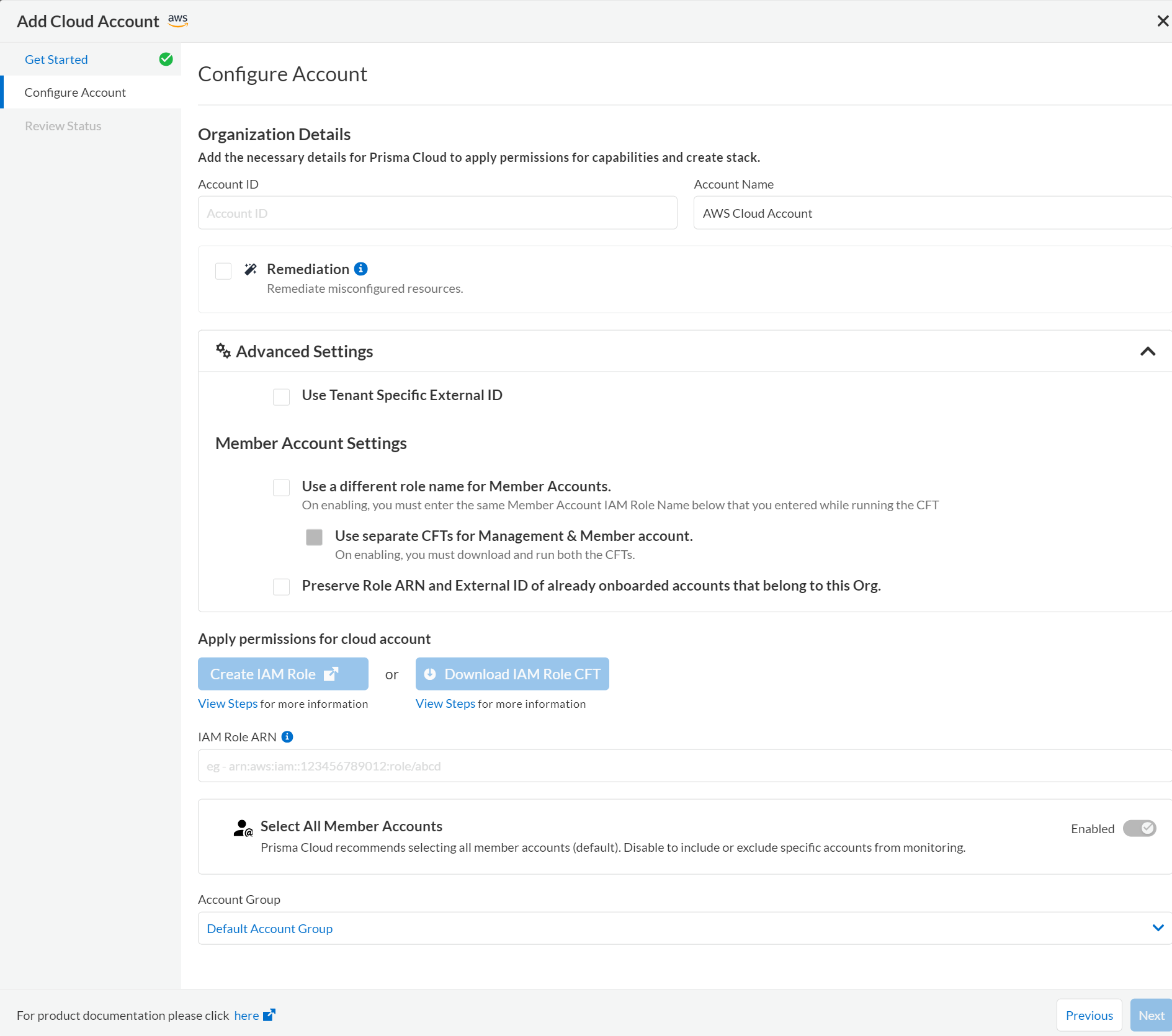Toggle the Select All Member Accounts switch
The image size is (1172, 1036).
click(1140, 829)
